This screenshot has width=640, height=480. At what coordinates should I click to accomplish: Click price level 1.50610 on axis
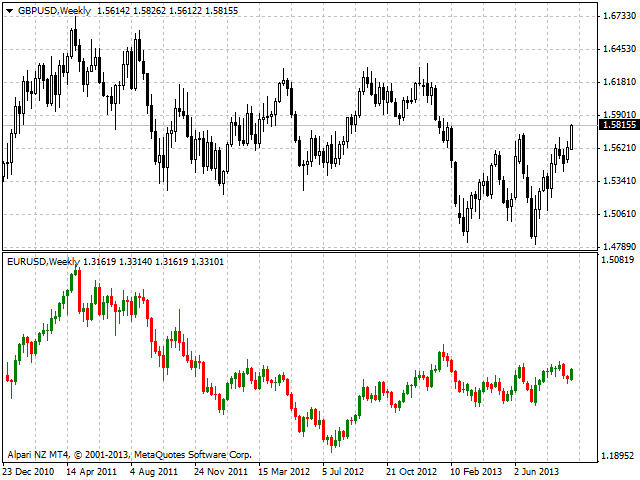click(619, 214)
